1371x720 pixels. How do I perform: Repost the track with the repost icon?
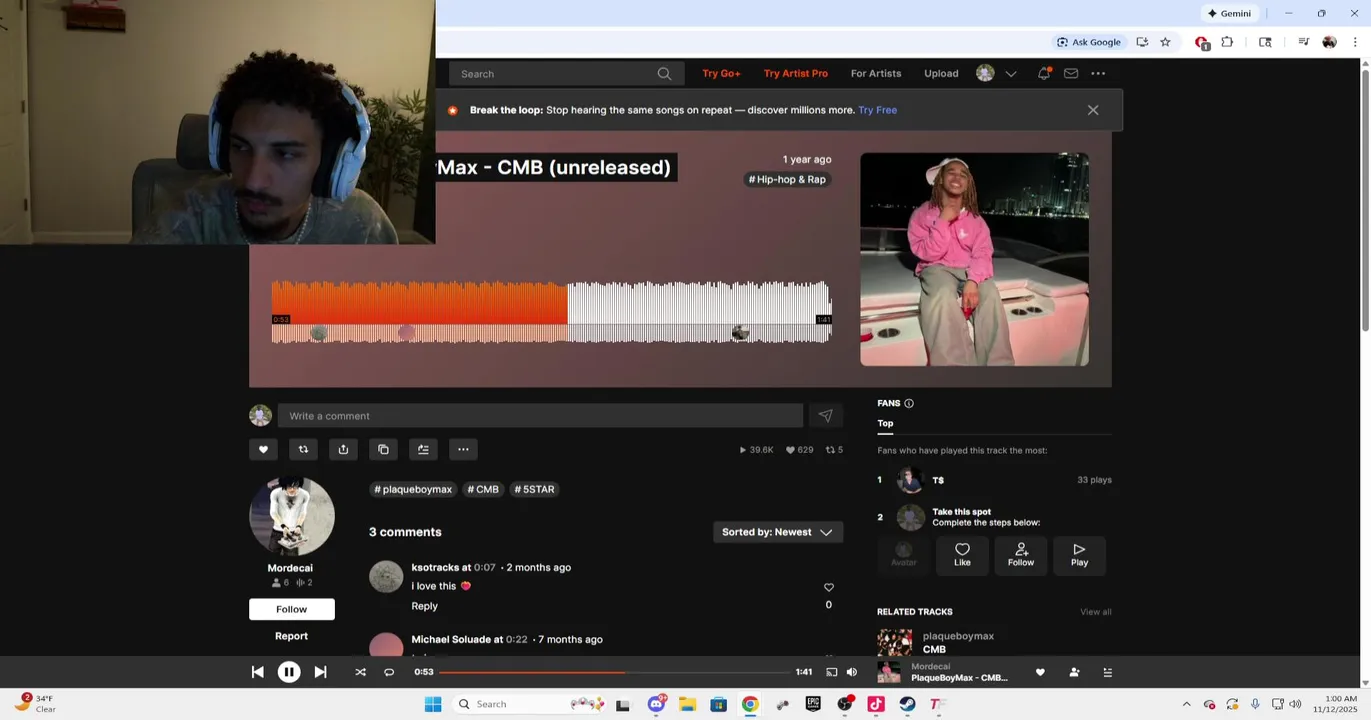click(303, 450)
